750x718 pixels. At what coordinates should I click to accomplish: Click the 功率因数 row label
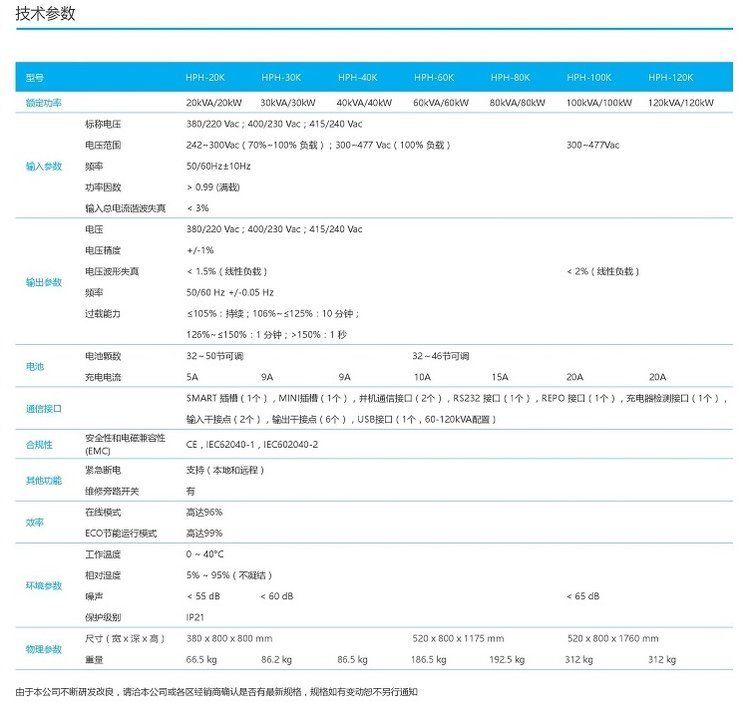coord(103,187)
